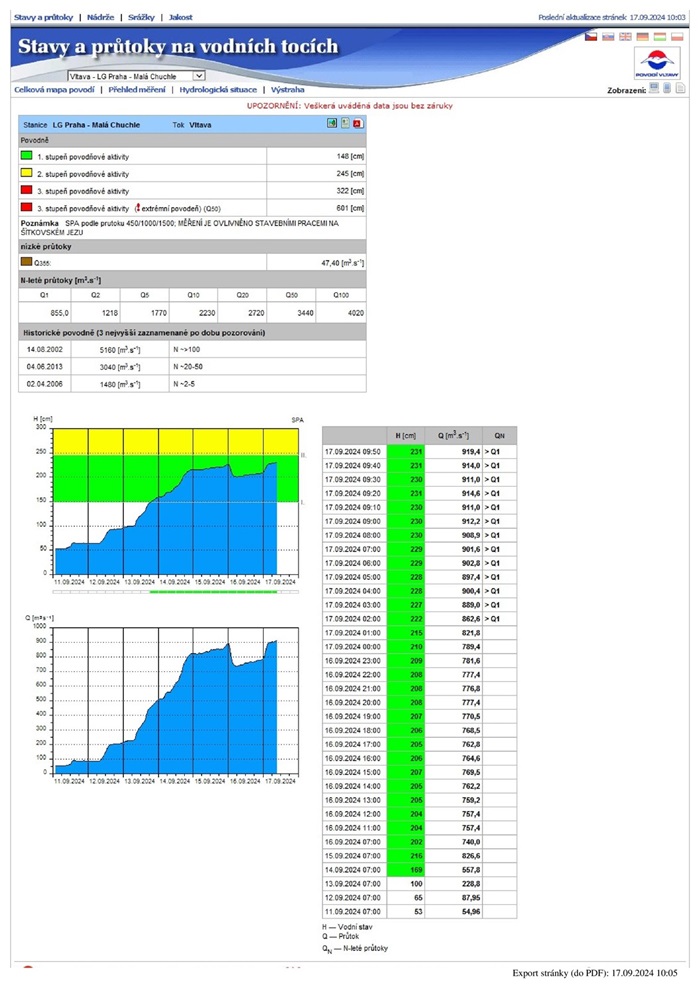Click table row 17.09.2024 00:00
The image size is (700, 992).
pyautogui.click(x=420, y=647)
